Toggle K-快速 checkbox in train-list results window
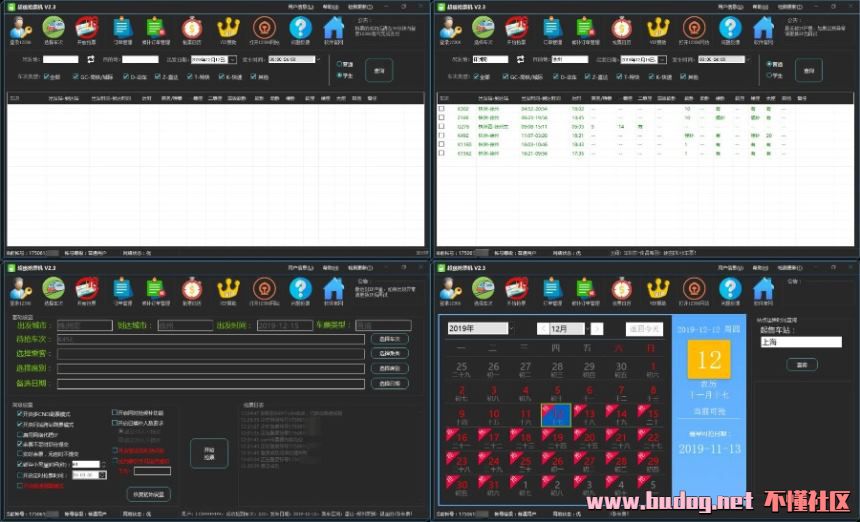This screenshot has width=860, height=522. (652, 77)
